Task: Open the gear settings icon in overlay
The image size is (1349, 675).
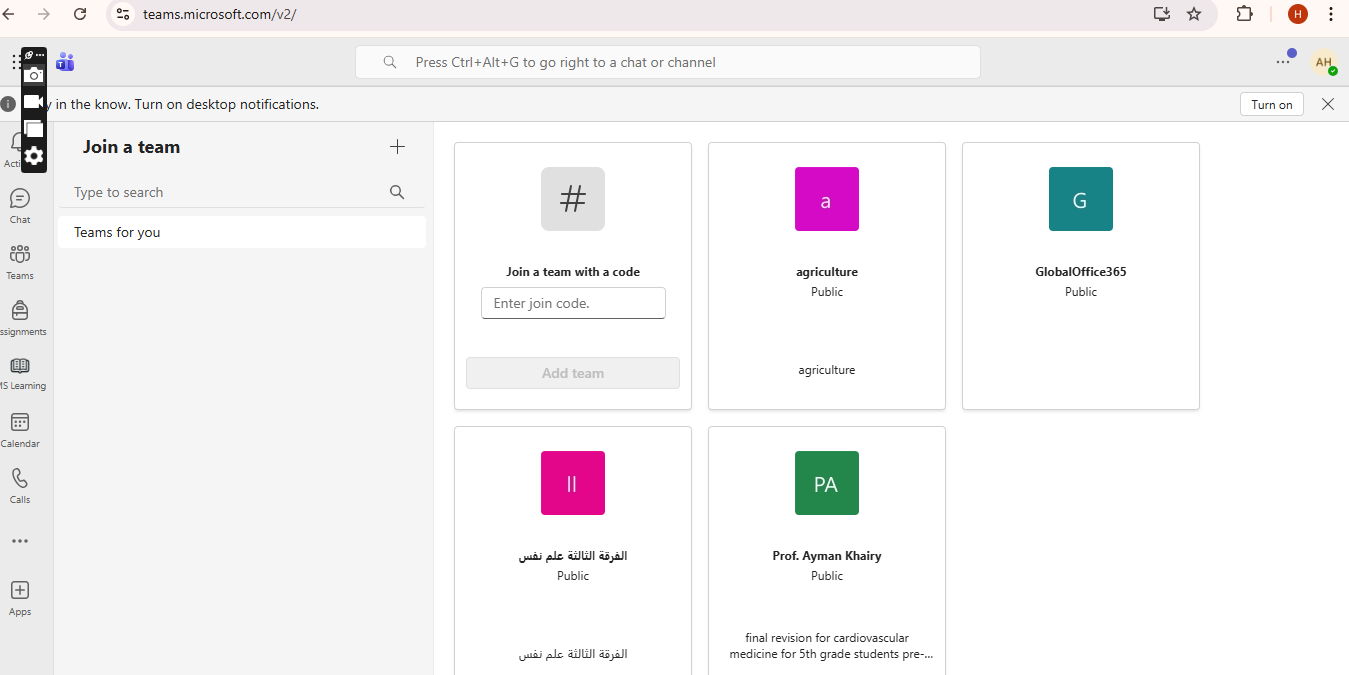Action: (x=34, y=156)
